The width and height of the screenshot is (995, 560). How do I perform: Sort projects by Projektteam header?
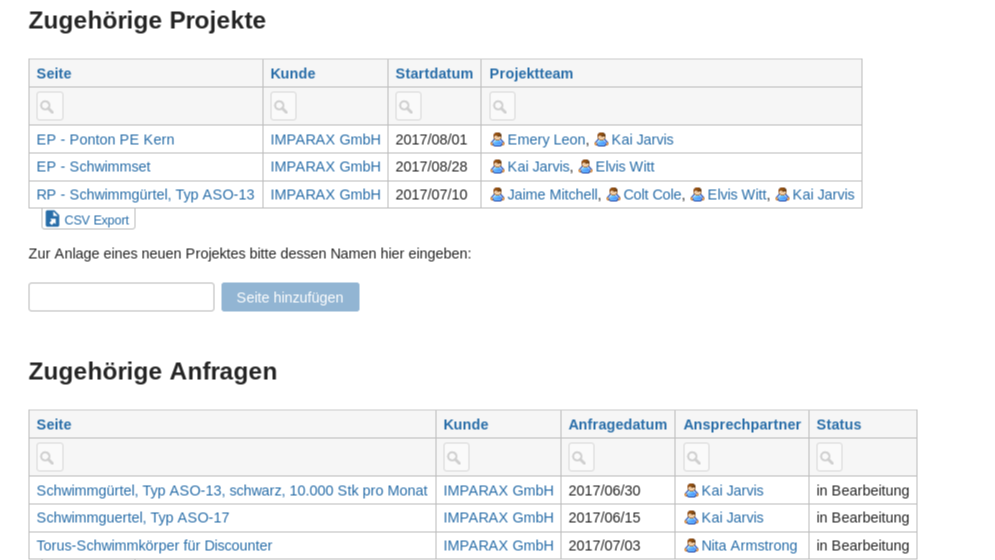[531, 74]
